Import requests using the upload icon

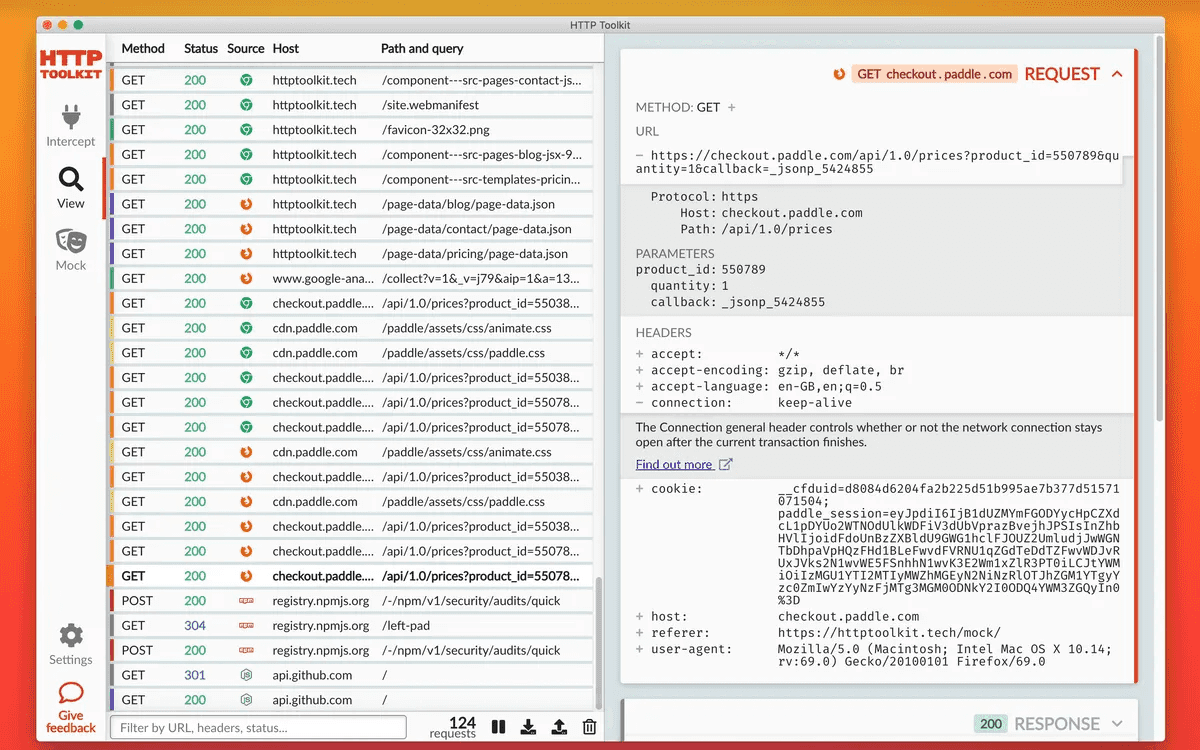[559, 727]
